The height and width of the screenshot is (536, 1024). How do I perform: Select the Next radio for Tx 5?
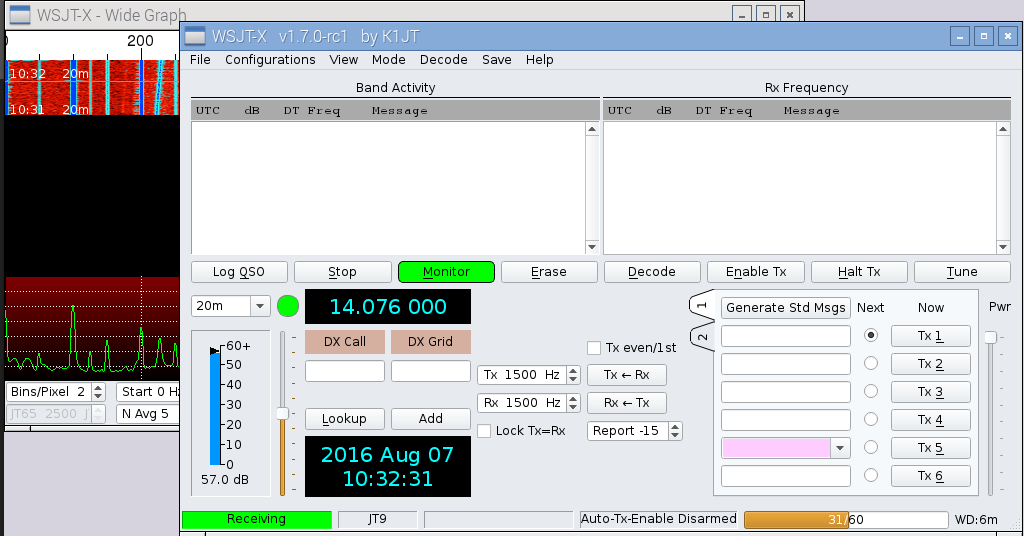click(871, 447)
